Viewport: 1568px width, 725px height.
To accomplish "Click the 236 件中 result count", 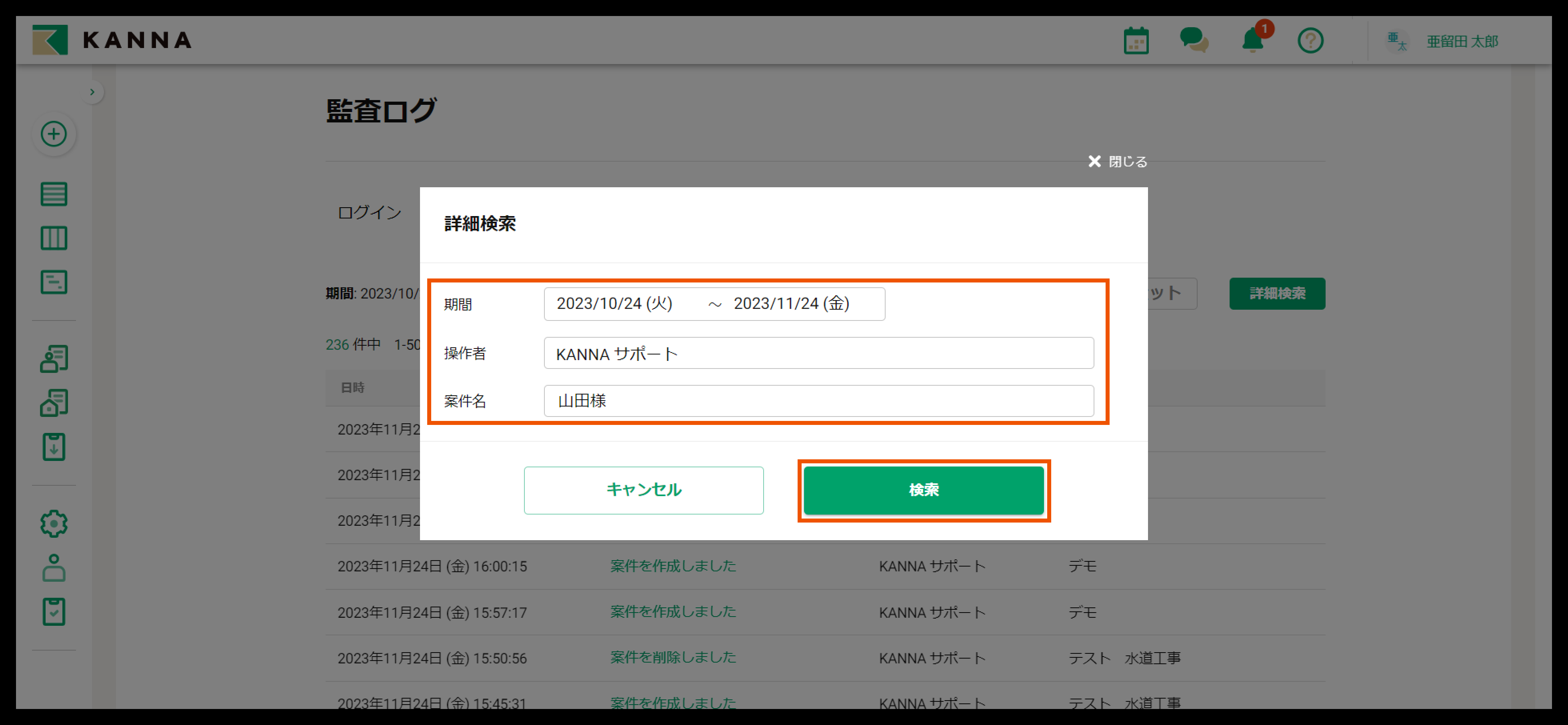I will click(x=353, y=344).
